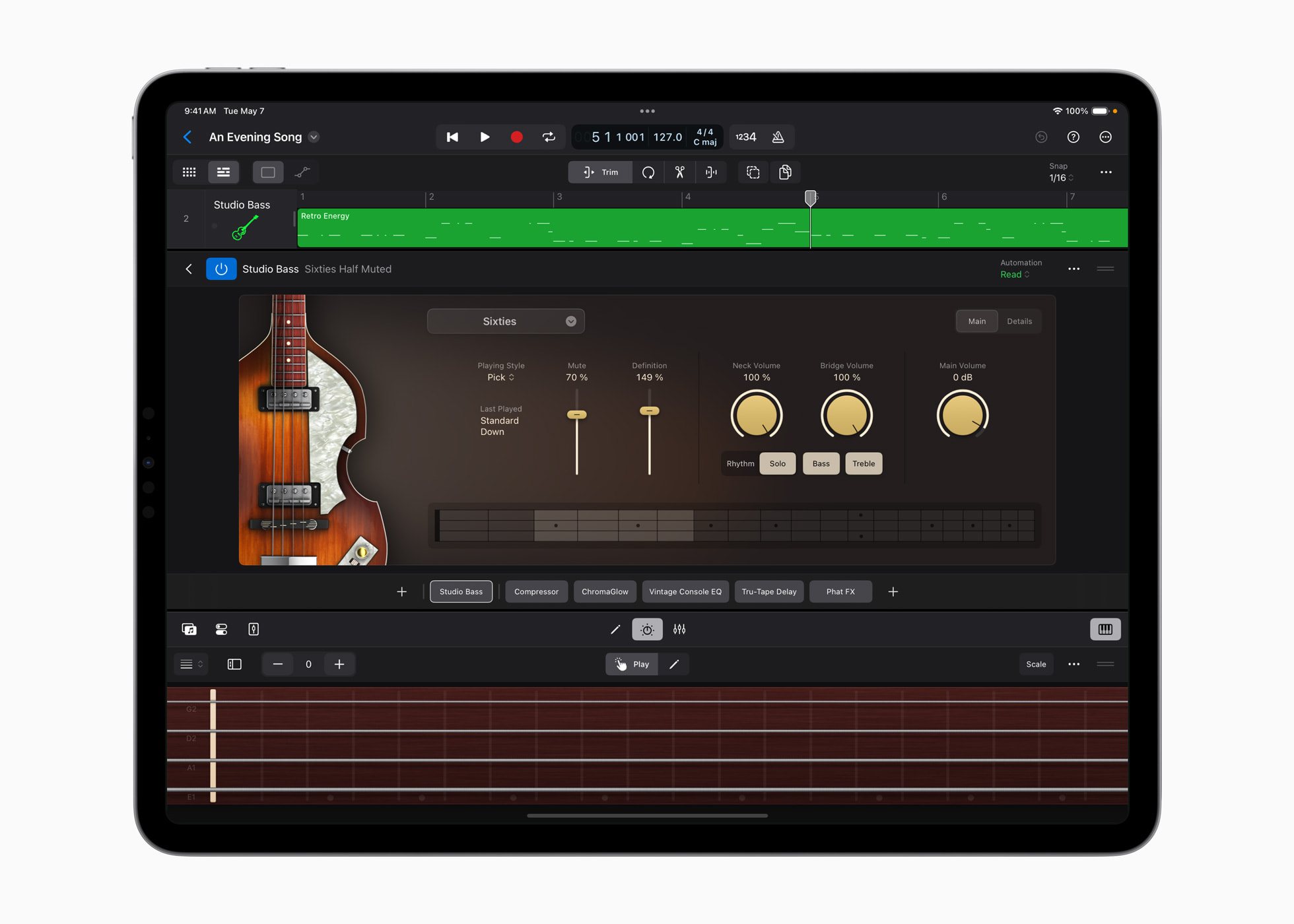Open the Sixties preset dropdown
This screenshot has width=1294, height=924.
[x=506, y=321]
